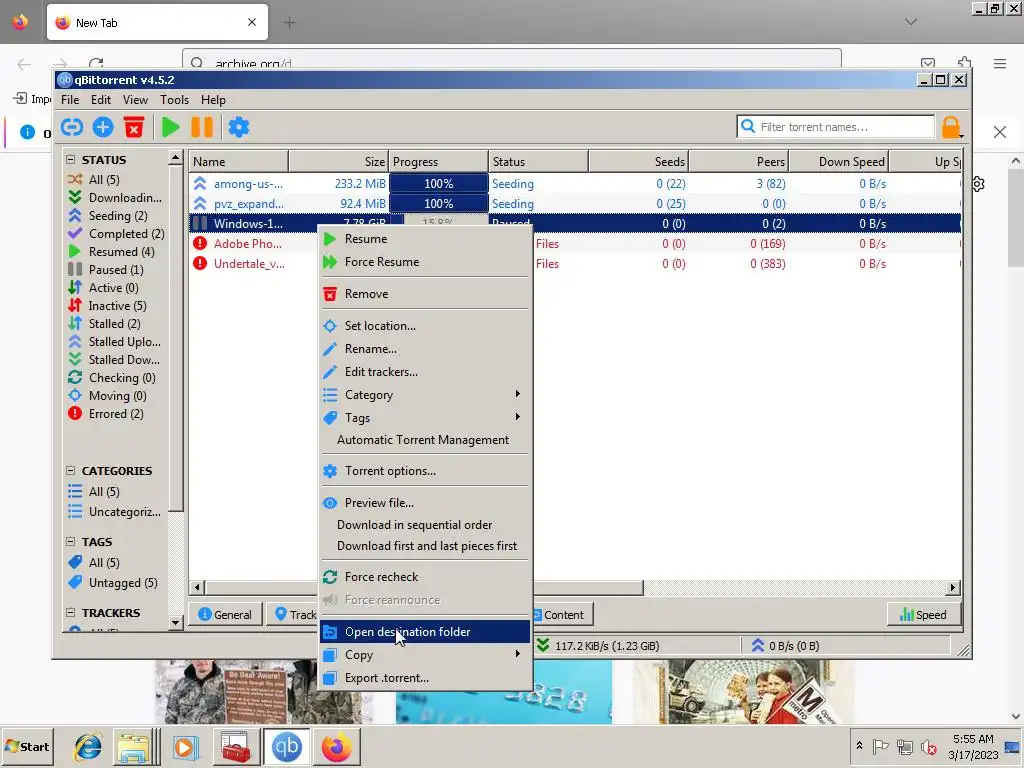Select the Downloading status filter
Viewport: 1024px width, 768px height.
[115, 197]
